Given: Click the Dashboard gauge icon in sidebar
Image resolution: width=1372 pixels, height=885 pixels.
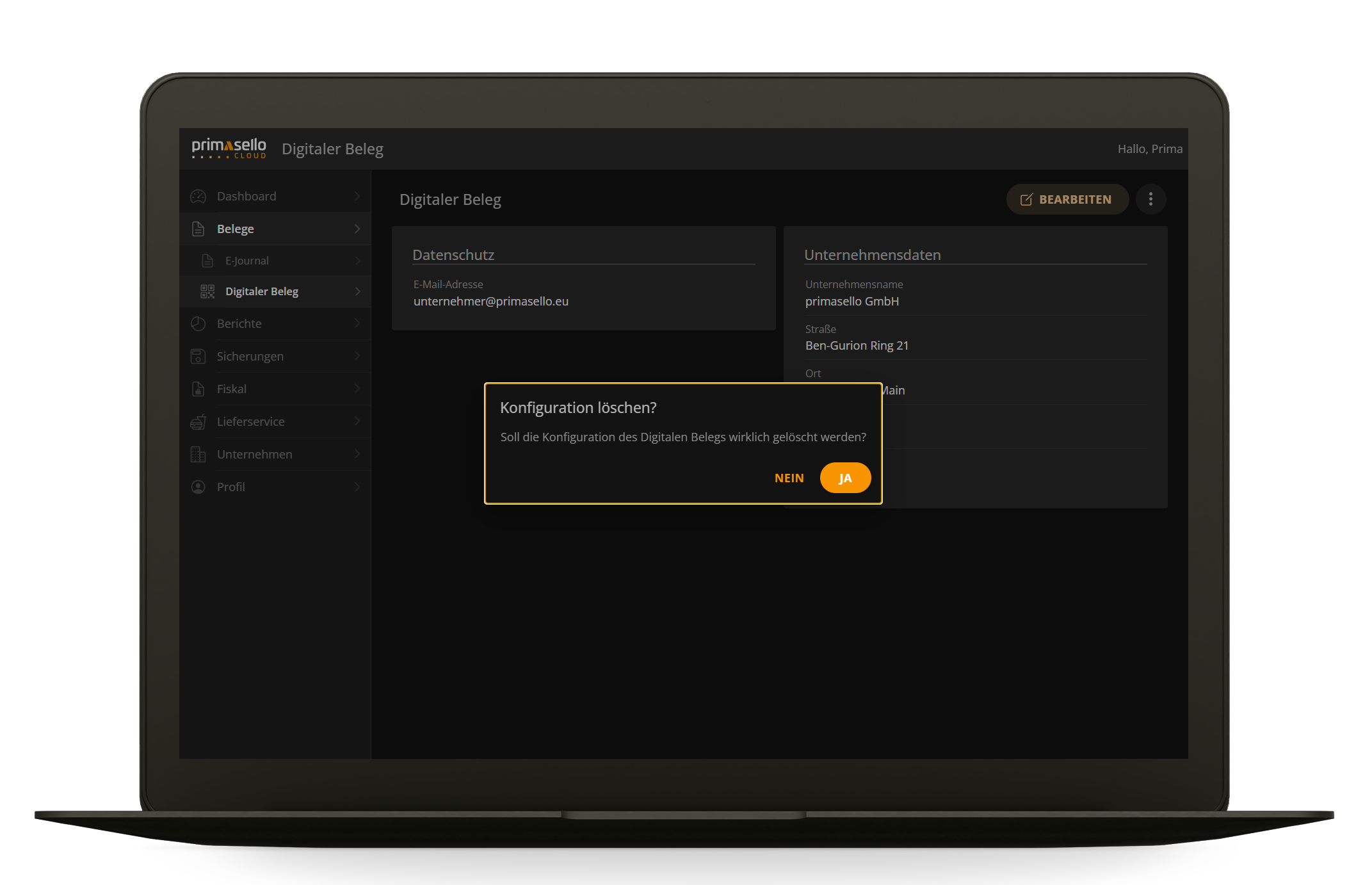Looking at the screenshot, I should point(198,197).
